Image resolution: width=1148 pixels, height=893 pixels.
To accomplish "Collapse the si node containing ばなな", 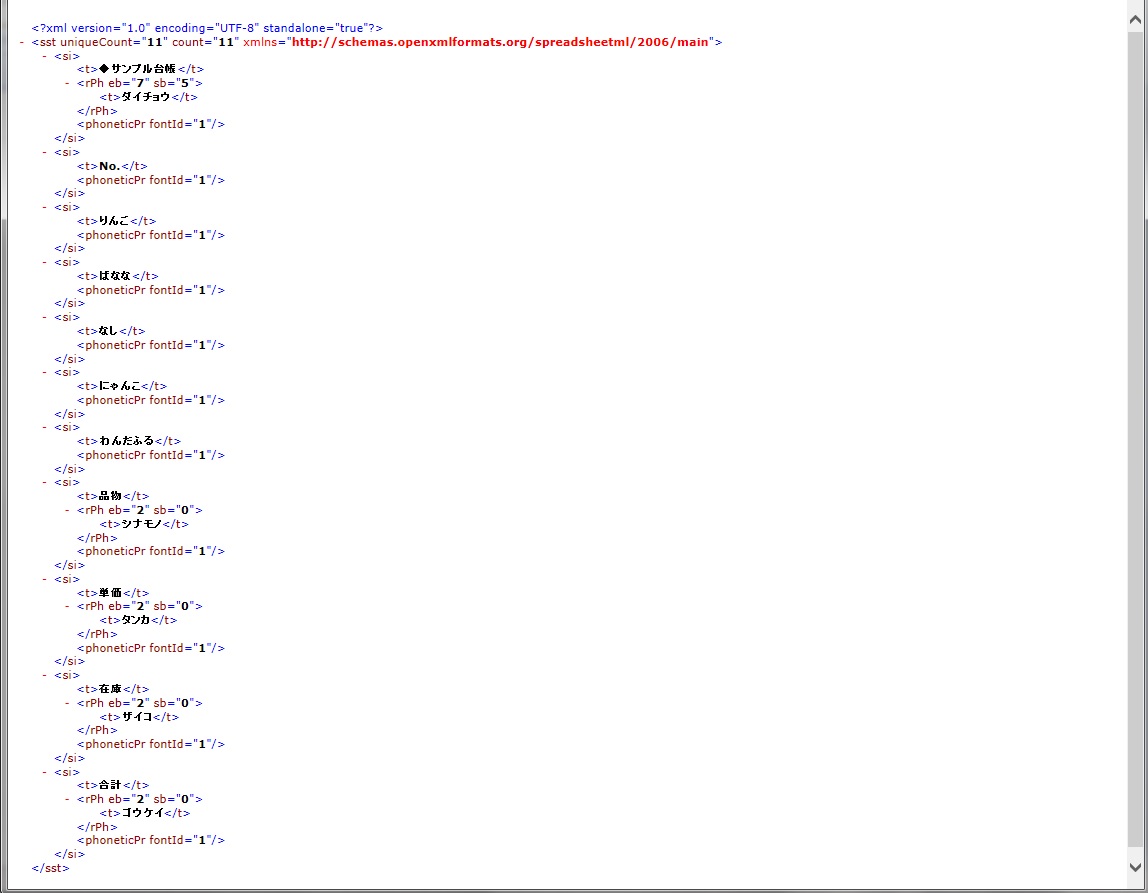I will 45,262.
